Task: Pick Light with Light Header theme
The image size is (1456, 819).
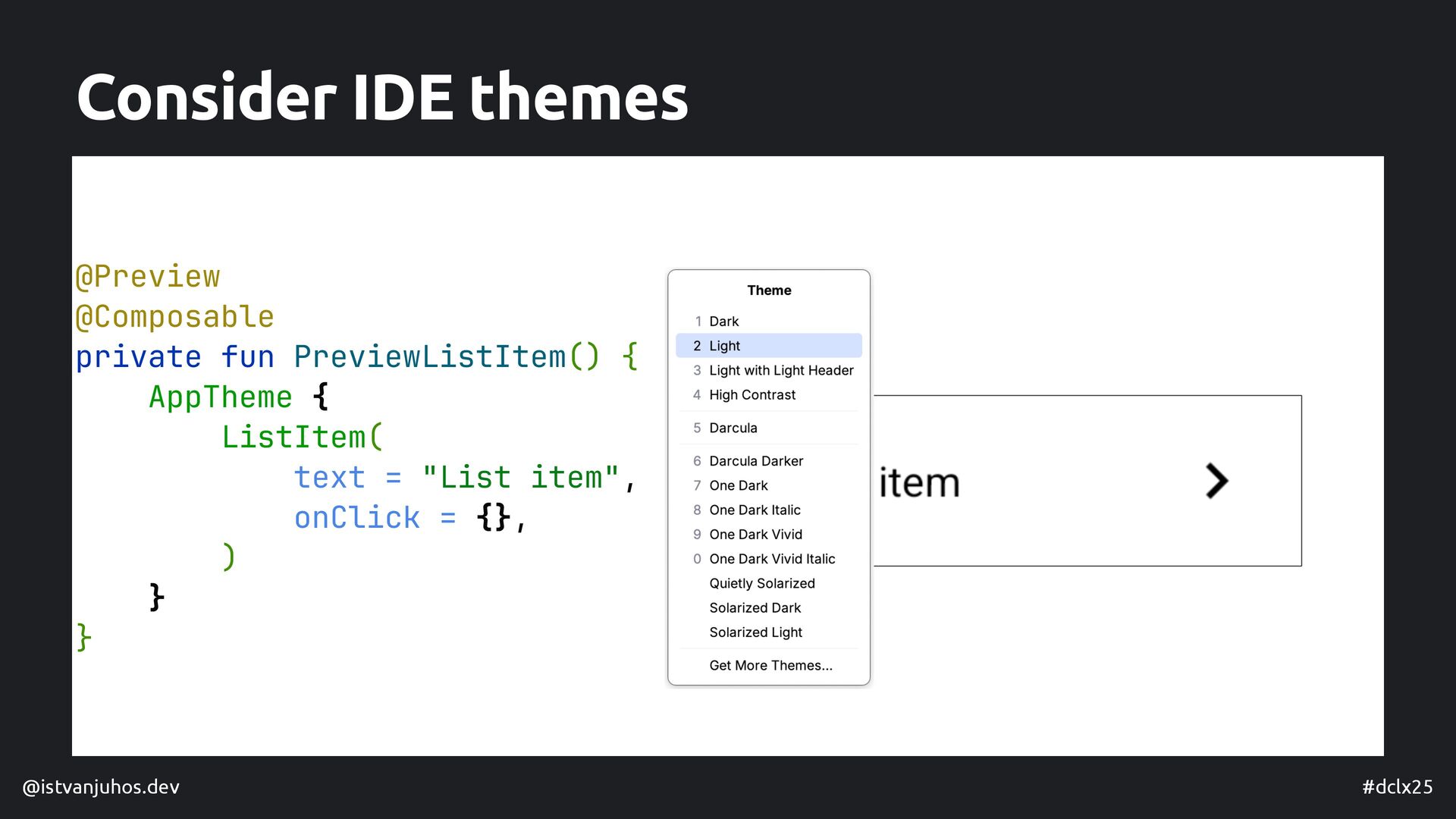Action: 768,370
